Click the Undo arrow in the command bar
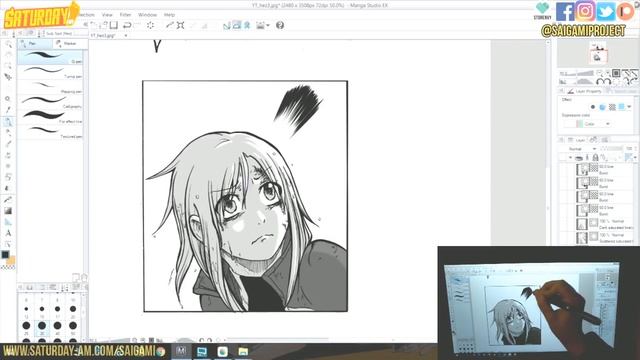 pyautogui.click(x=127, y=25)
